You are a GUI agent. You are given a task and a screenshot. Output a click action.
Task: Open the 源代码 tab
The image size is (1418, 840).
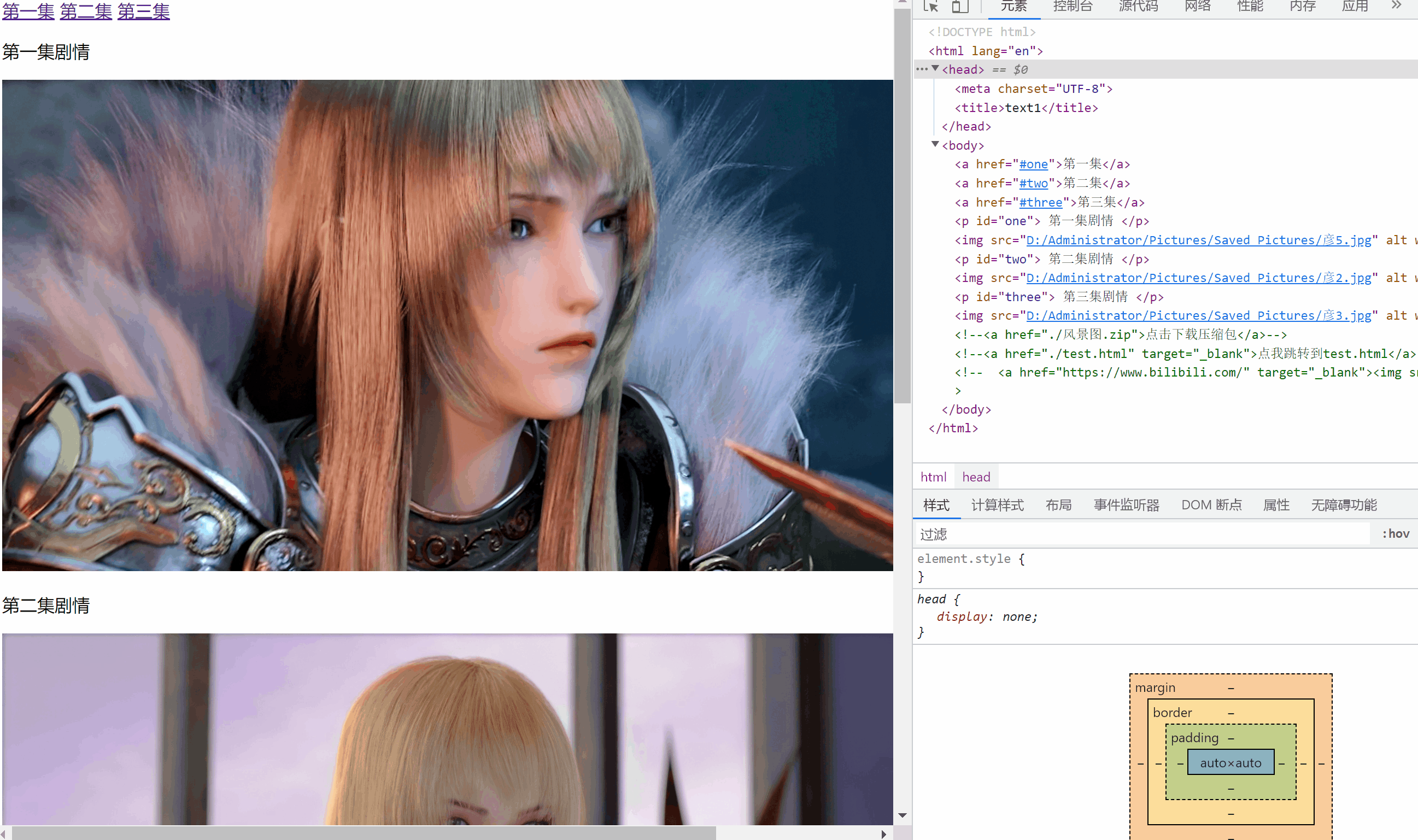click(x=1138, y=6)
